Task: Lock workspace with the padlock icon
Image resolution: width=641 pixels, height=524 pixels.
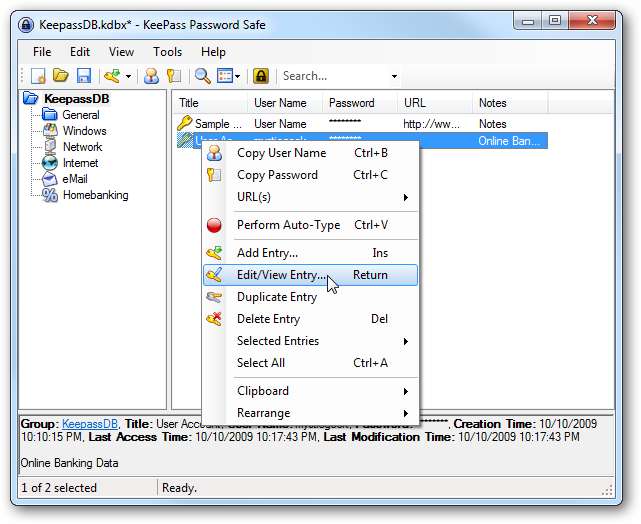Action: click(261, 76)
